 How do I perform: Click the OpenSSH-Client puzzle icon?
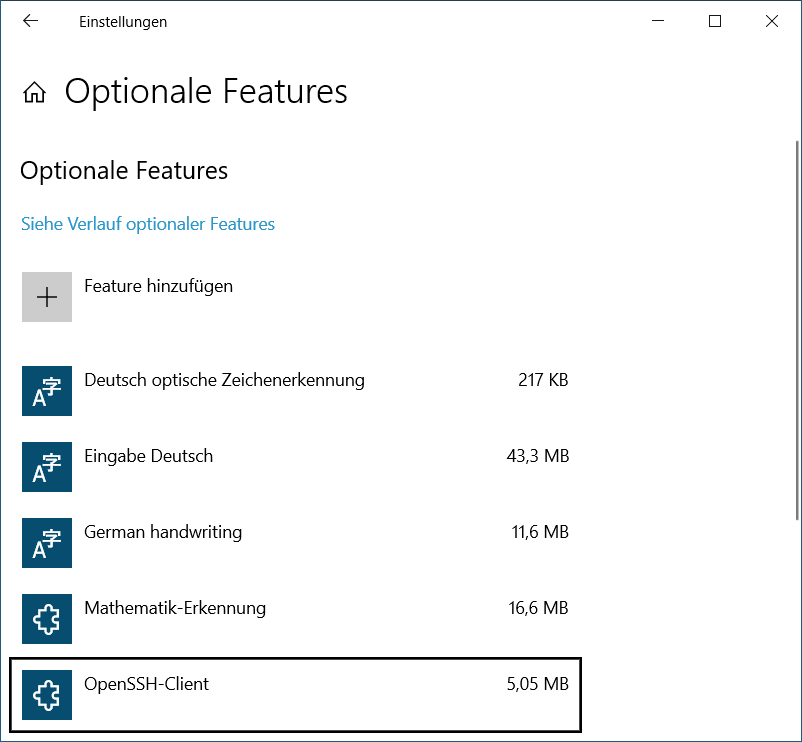pos(47,695)
